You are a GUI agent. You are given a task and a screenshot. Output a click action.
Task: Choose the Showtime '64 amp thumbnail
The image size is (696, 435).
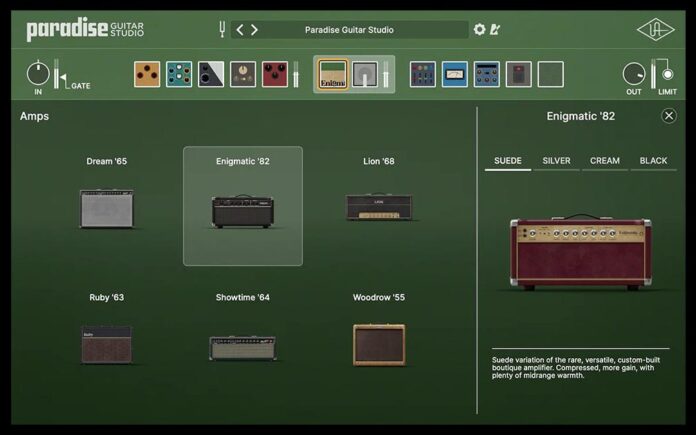pyautogui.click(x=243, y=348)
